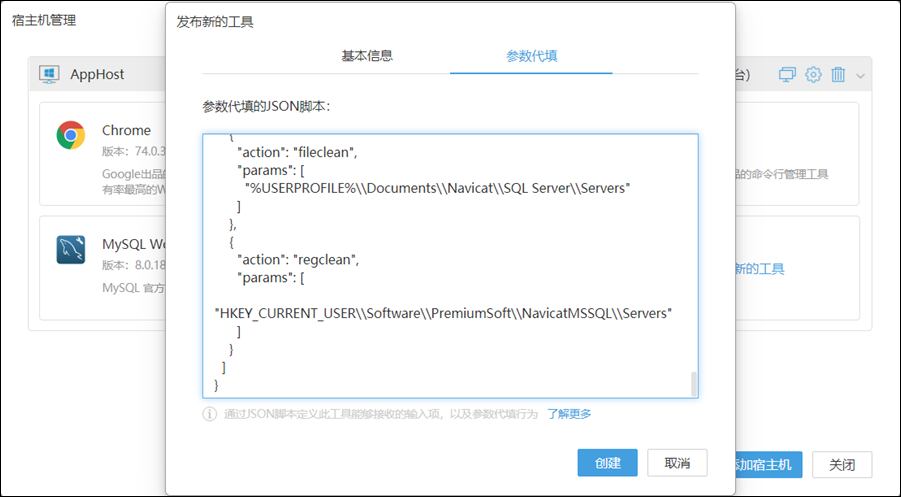This screenshot has width=901, height=497.
Task: Click the 添加宿主机 button
Action: pos(768,464)
